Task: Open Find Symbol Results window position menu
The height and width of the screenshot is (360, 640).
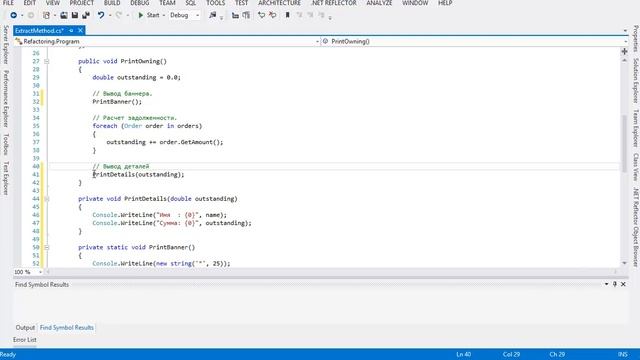Action: coord(607,284)
